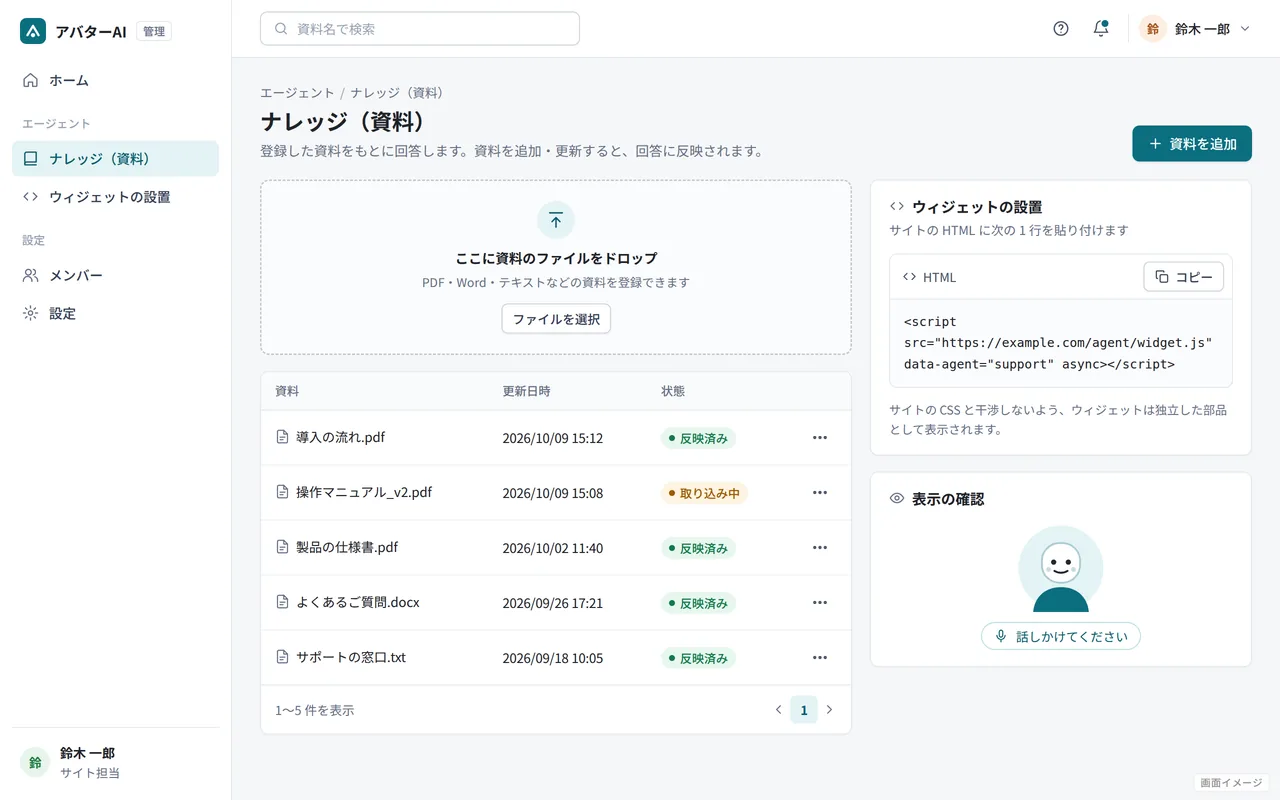The height and width of the screenshot is (800, 1280).
Task: Open more options for 製品の仕様書.pdf
Action: pyautogui.click(x=820, y=548)
